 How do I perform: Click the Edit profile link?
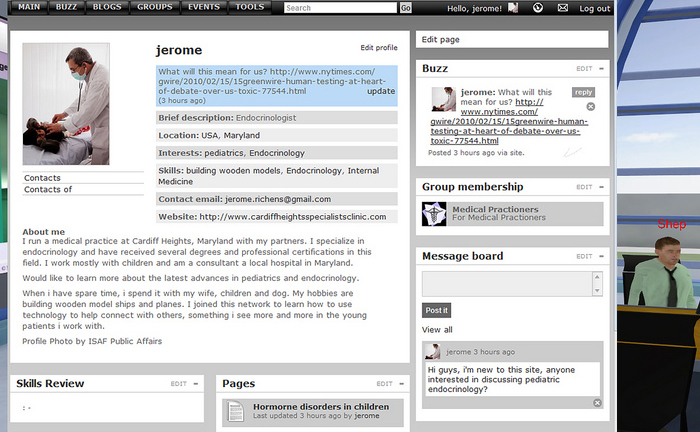[x=379, y=48]
